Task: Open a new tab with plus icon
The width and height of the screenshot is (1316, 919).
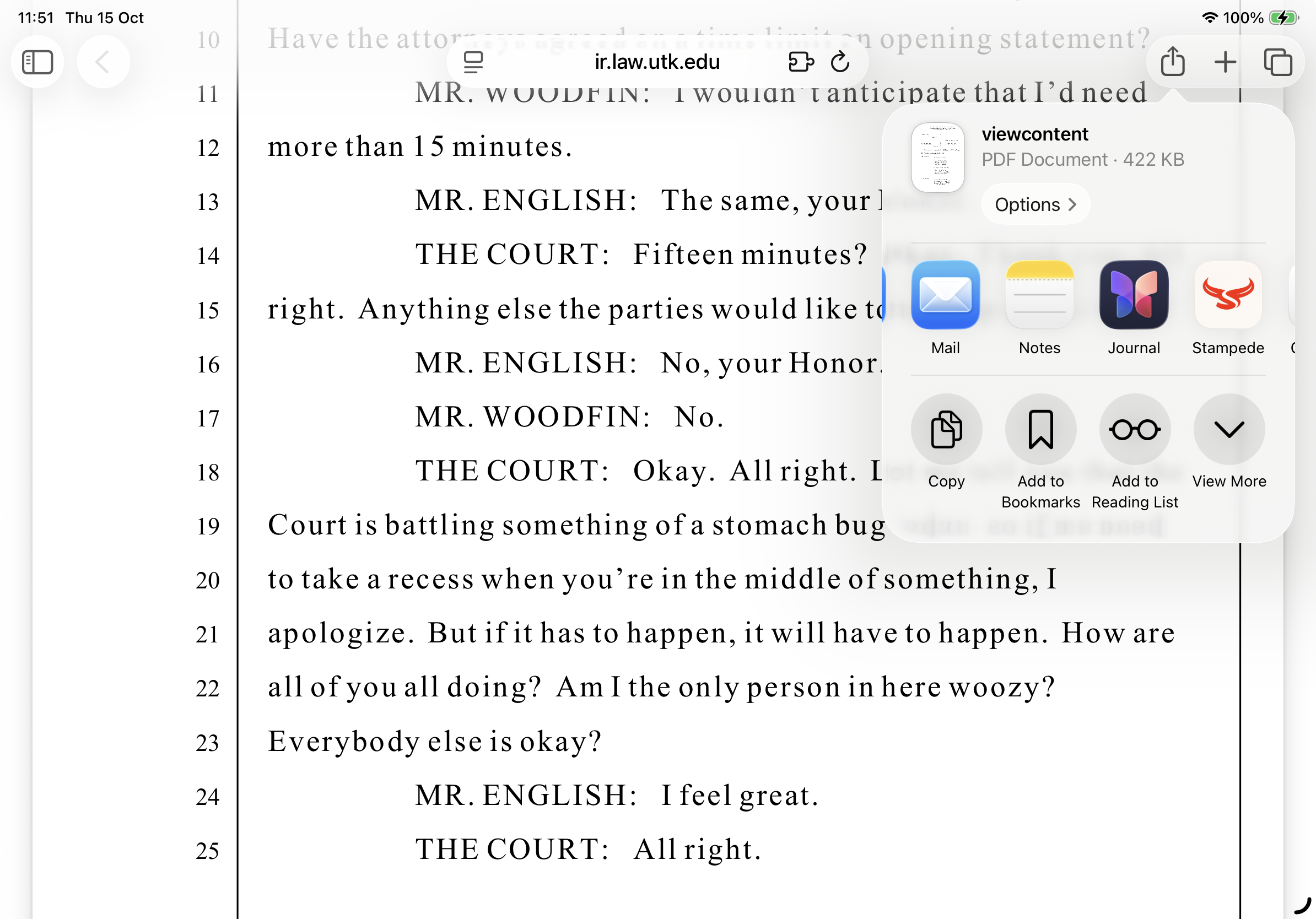Action: (1226, 62)
